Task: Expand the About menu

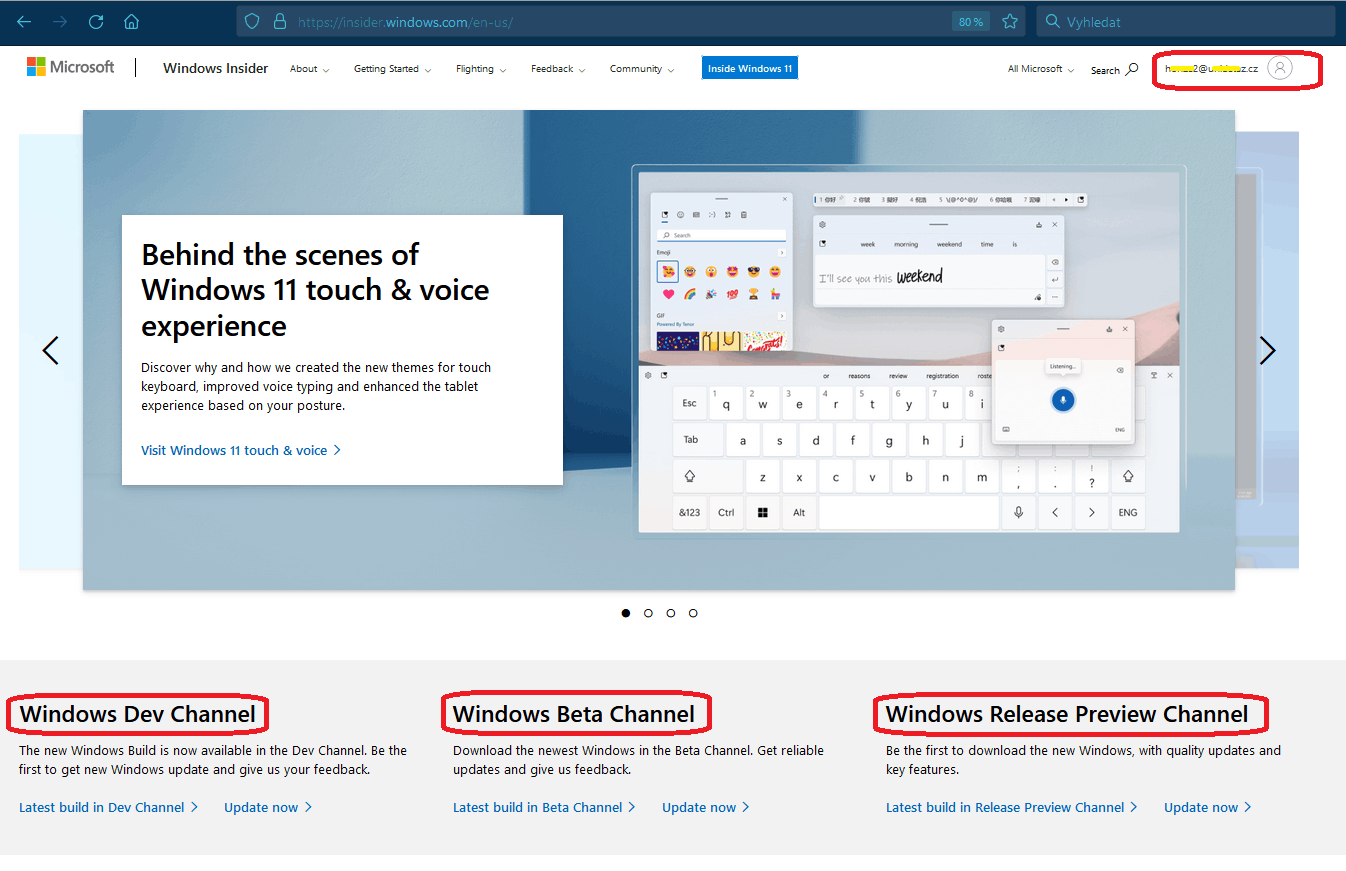Action: [309, 69]
